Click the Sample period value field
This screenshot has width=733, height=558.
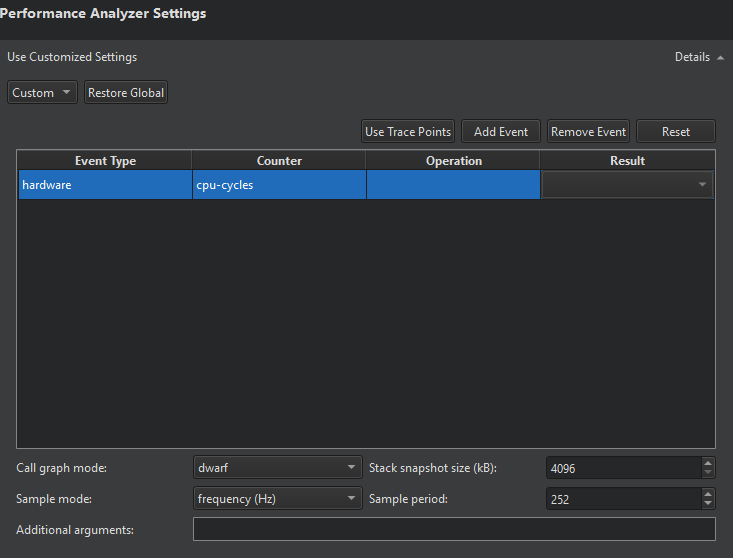click(x=622, y=498)
